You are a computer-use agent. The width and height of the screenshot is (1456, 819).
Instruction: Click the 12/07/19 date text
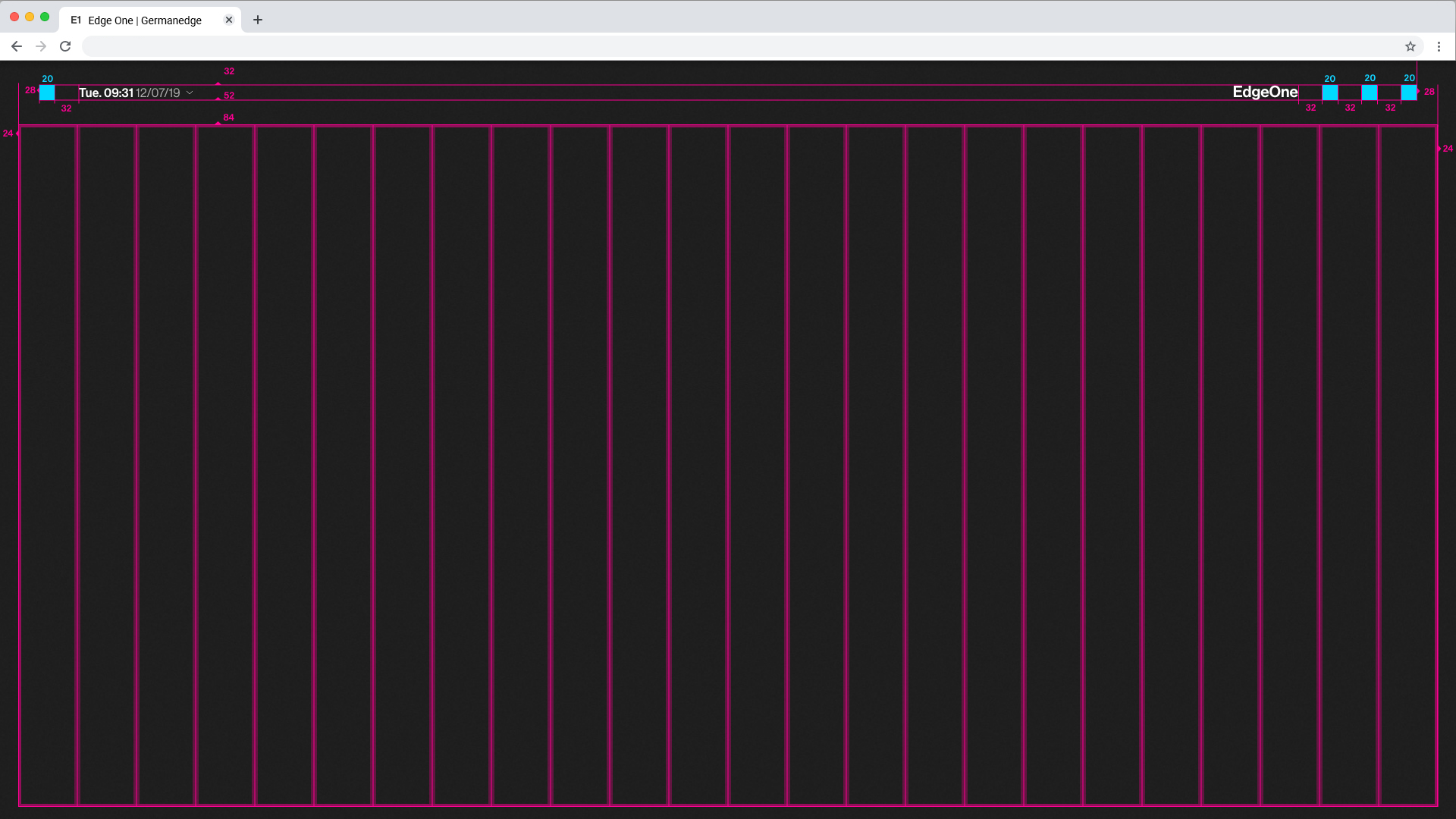[158, 93]
